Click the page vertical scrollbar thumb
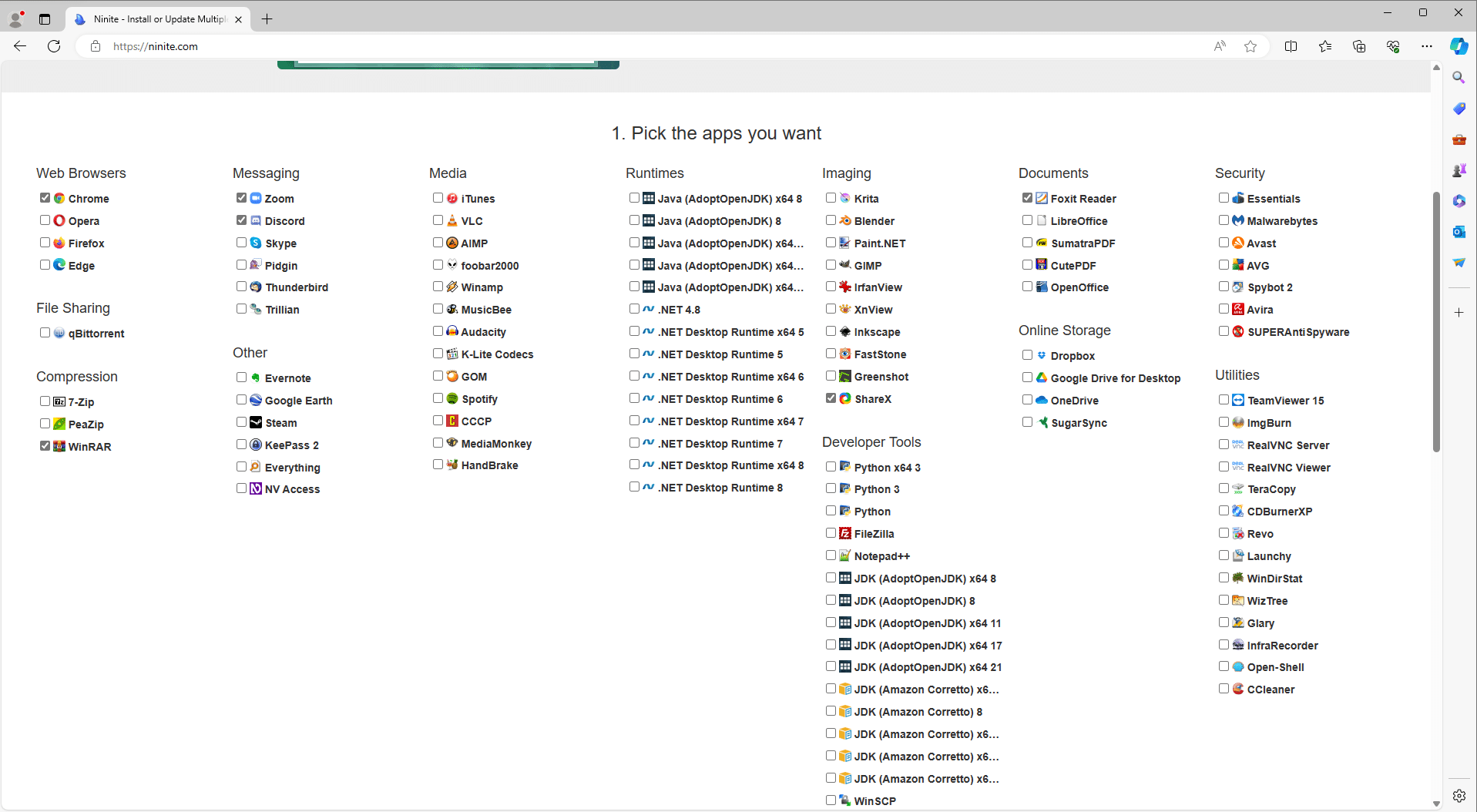 (x=1436, y=322)
